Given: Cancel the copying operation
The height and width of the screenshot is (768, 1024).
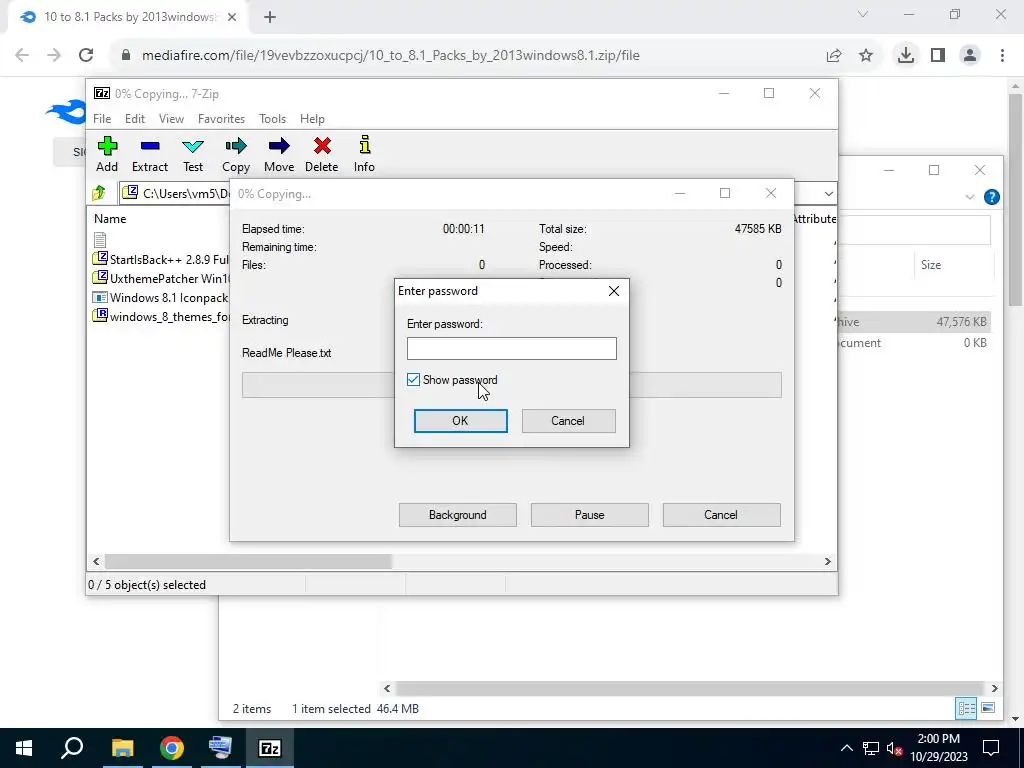Looking at the screenshot, I should [721, 515].
